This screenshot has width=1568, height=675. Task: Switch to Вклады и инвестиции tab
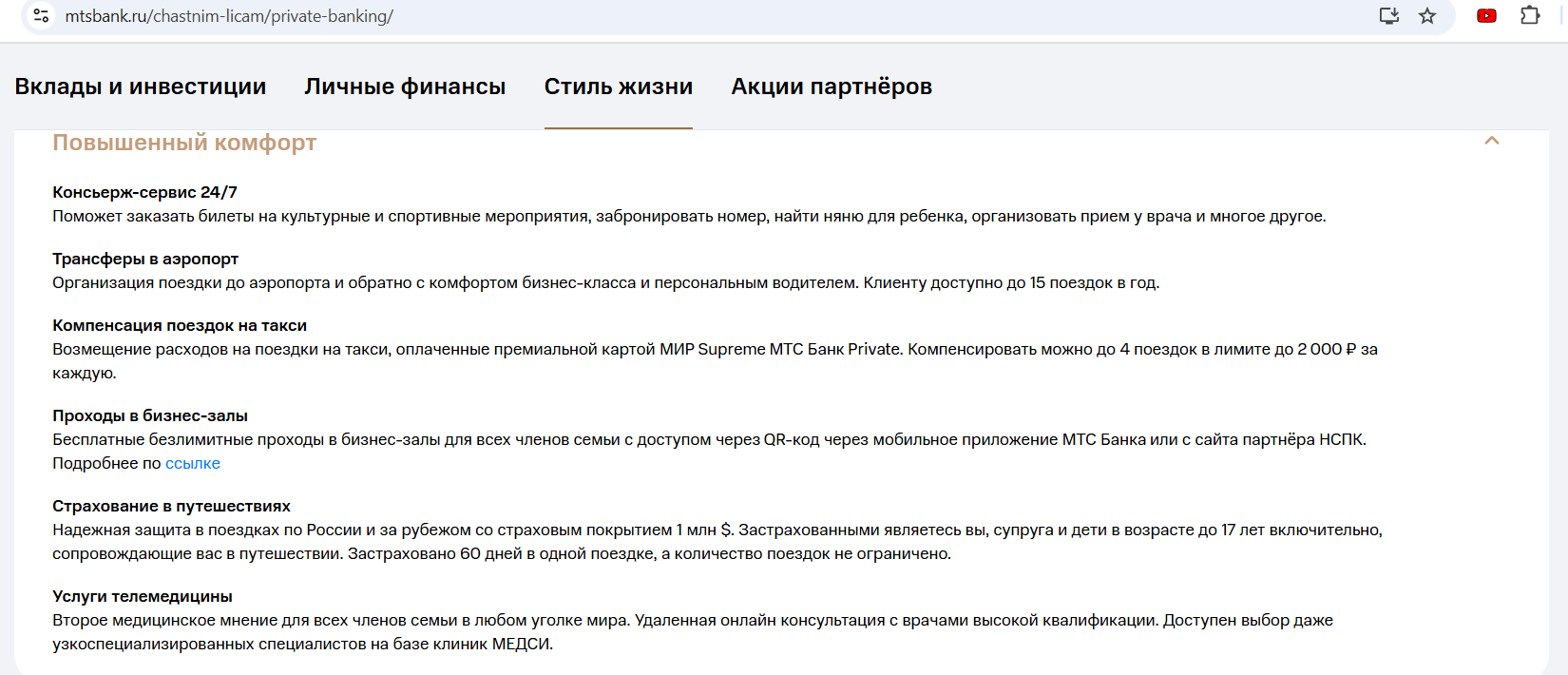pyautogui.click(x=141, y=87)
